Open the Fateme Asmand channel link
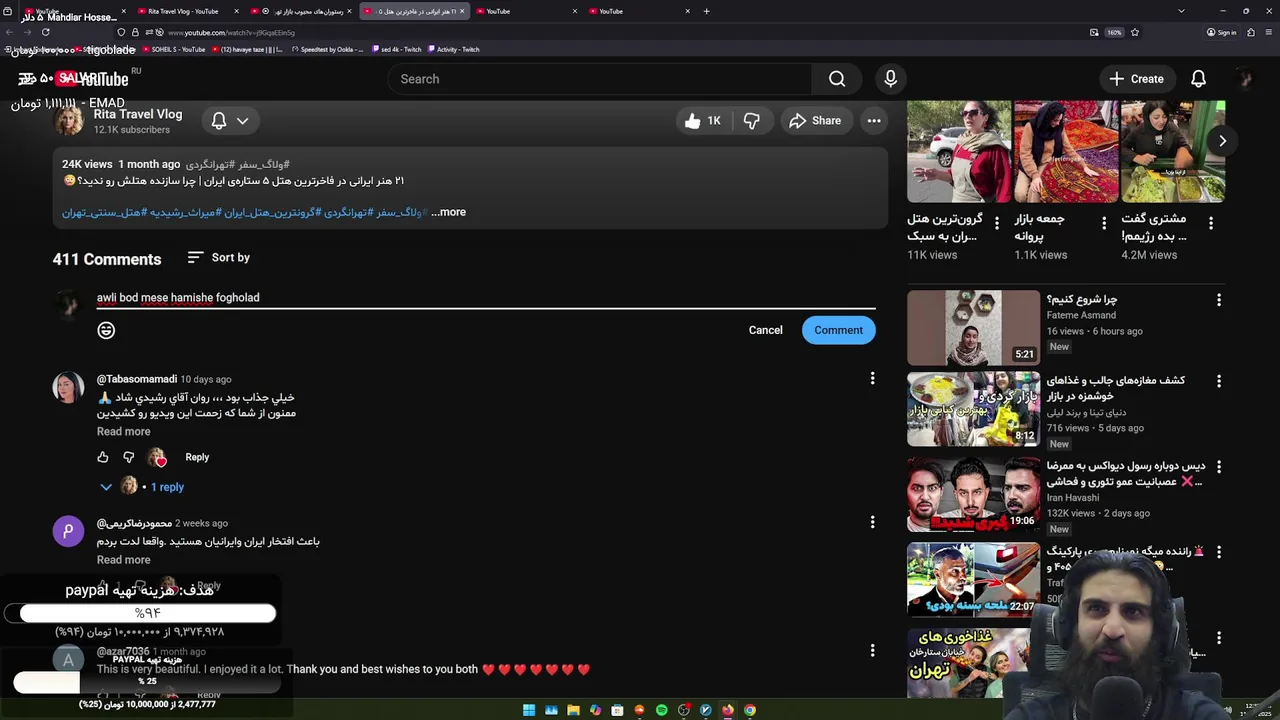 click(x=1081, y=315)
